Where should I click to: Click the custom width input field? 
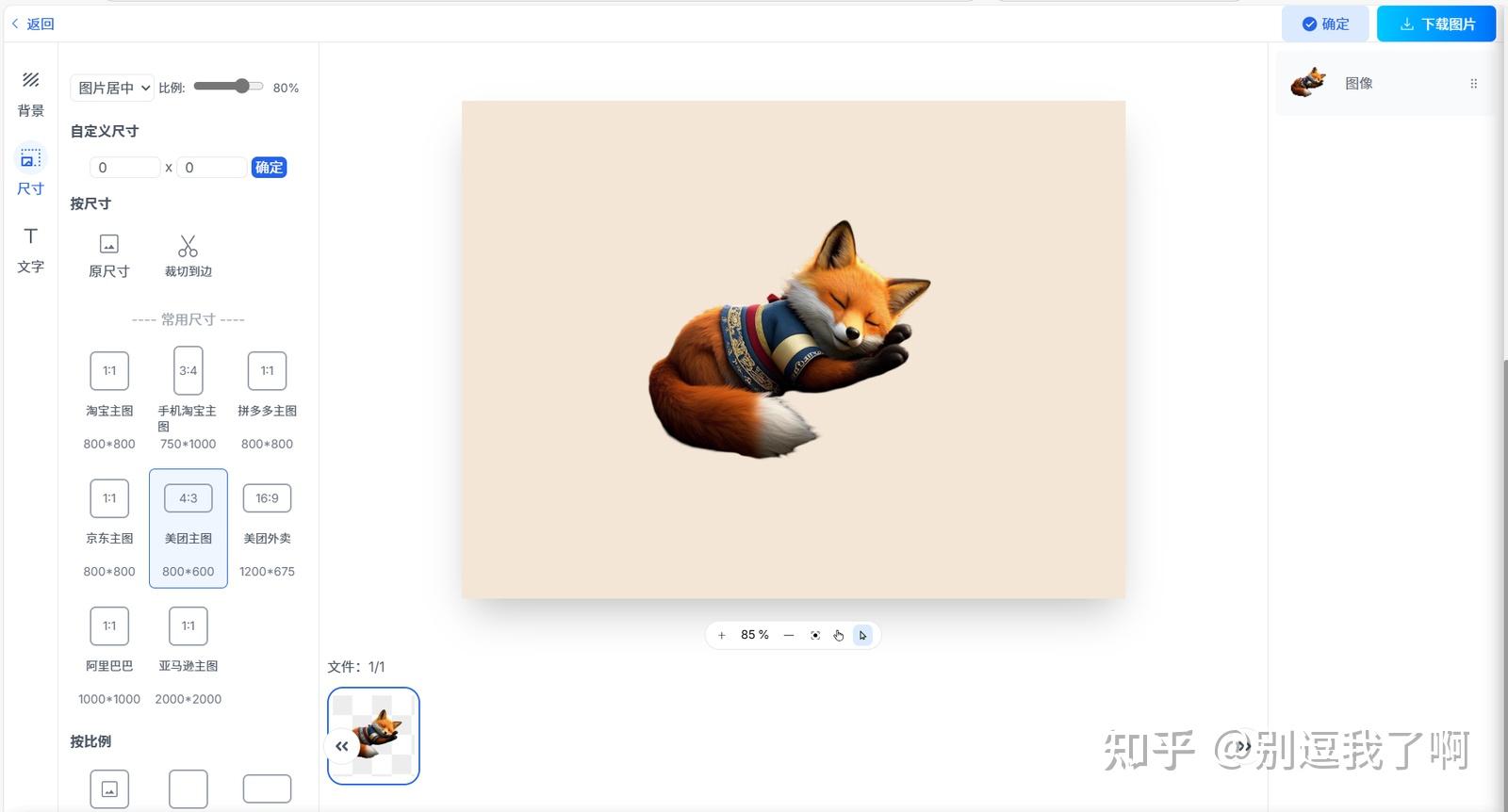click(x=125, y=168)
